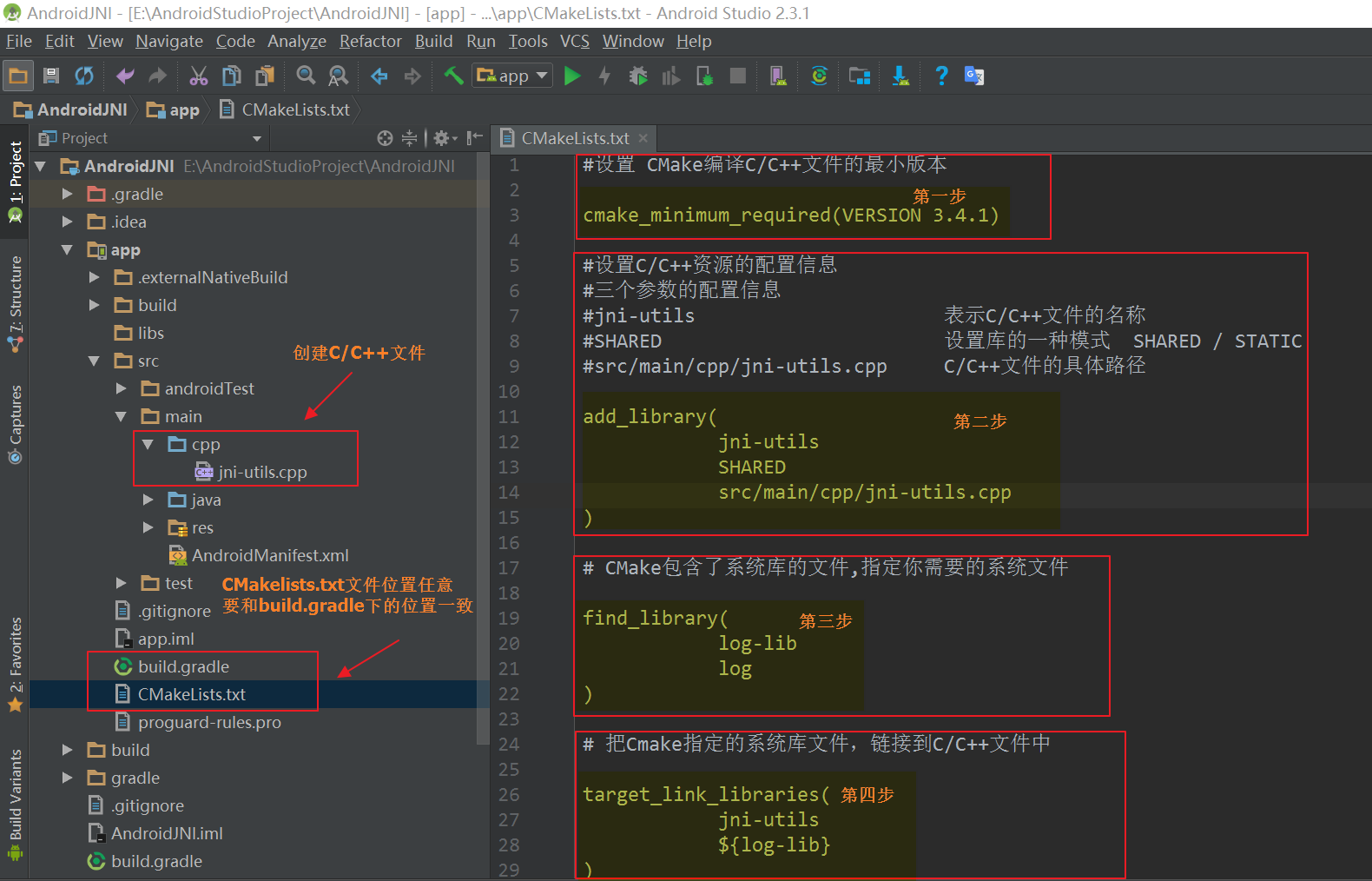Run the app with green play icon
The image size is (1372, 881).
[572, 76]
